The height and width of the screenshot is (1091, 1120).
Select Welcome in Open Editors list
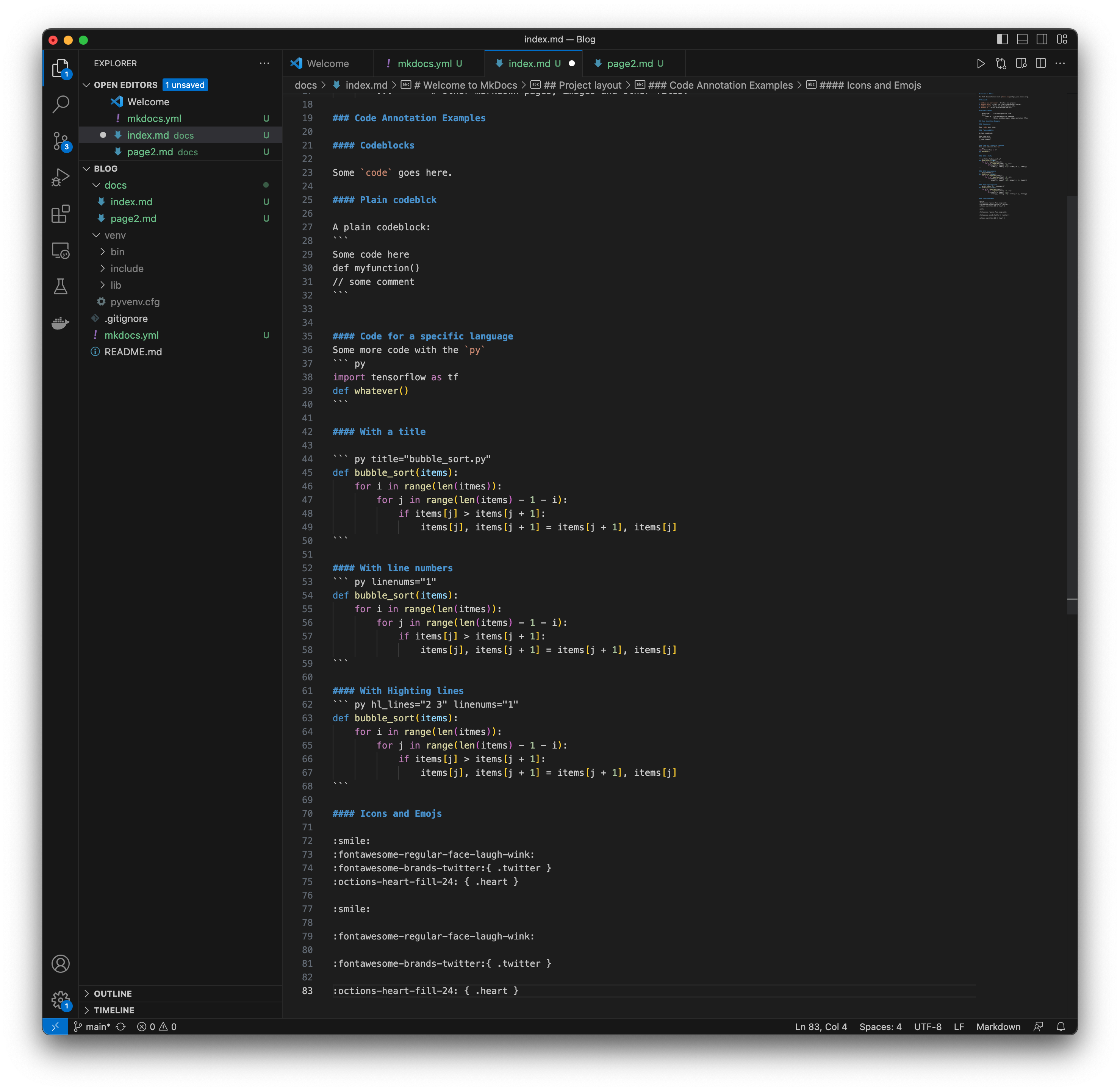(x=181, y=102)
